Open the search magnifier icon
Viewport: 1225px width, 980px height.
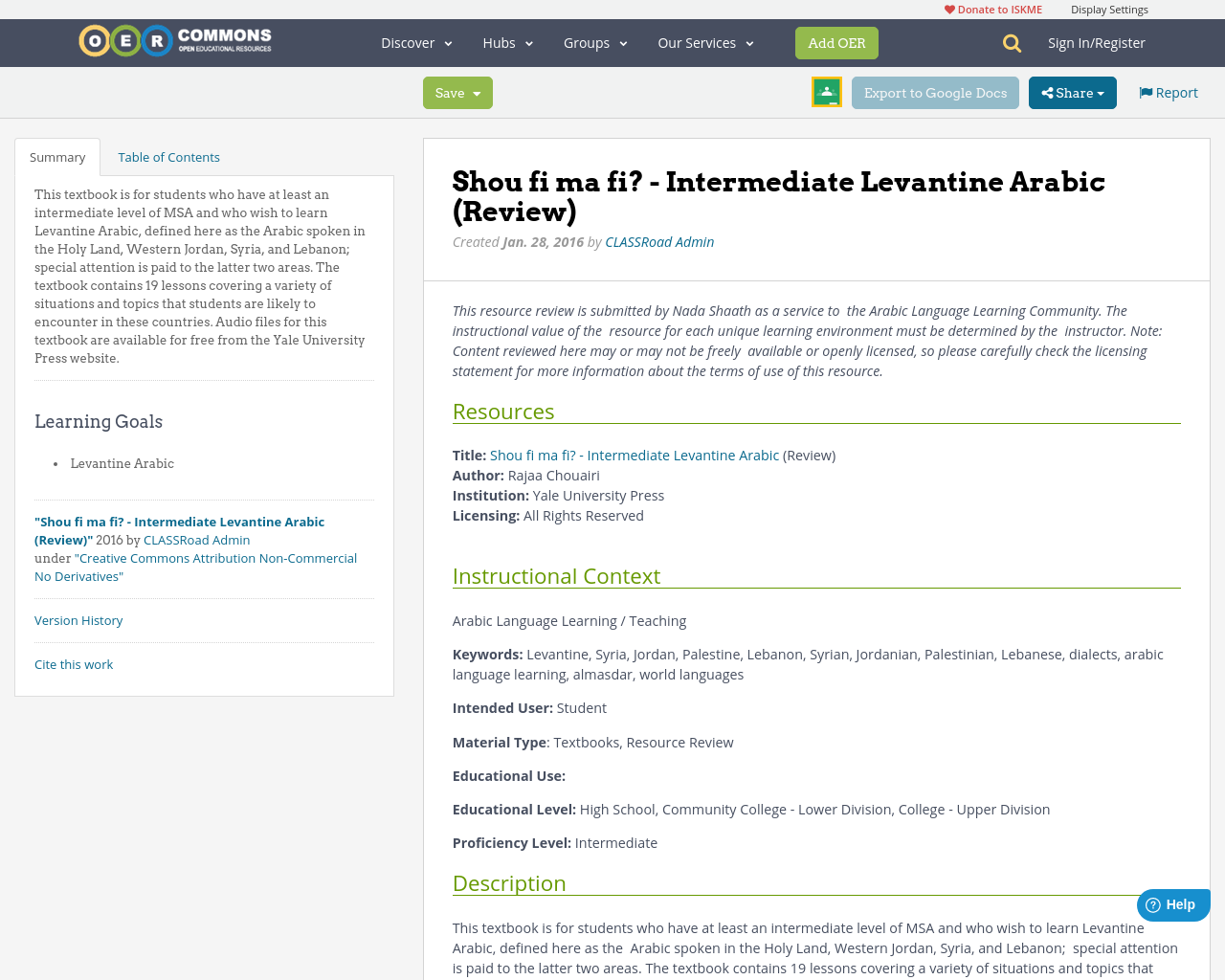[1012, 43]
